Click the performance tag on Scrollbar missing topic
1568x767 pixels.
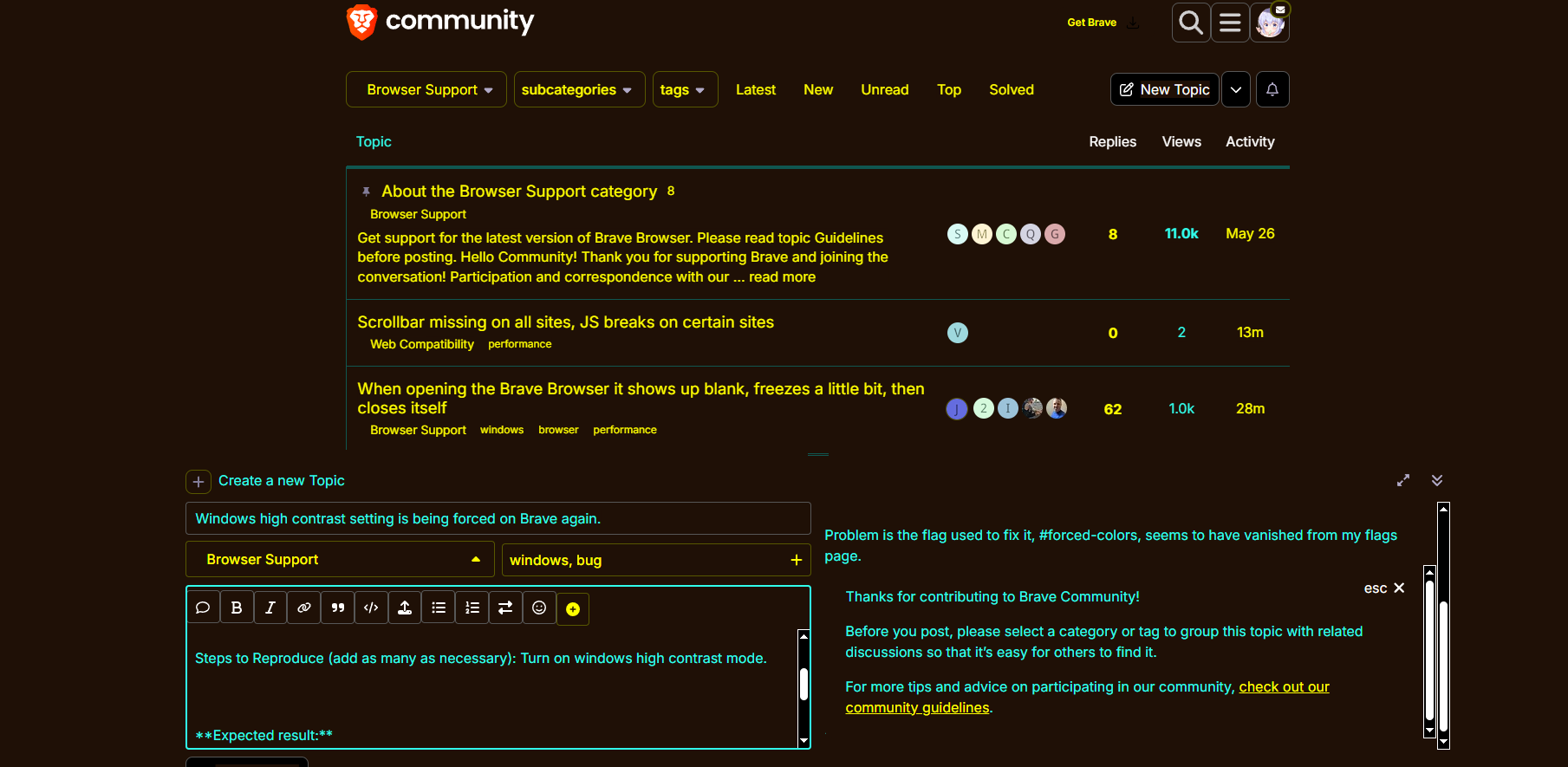520,344
